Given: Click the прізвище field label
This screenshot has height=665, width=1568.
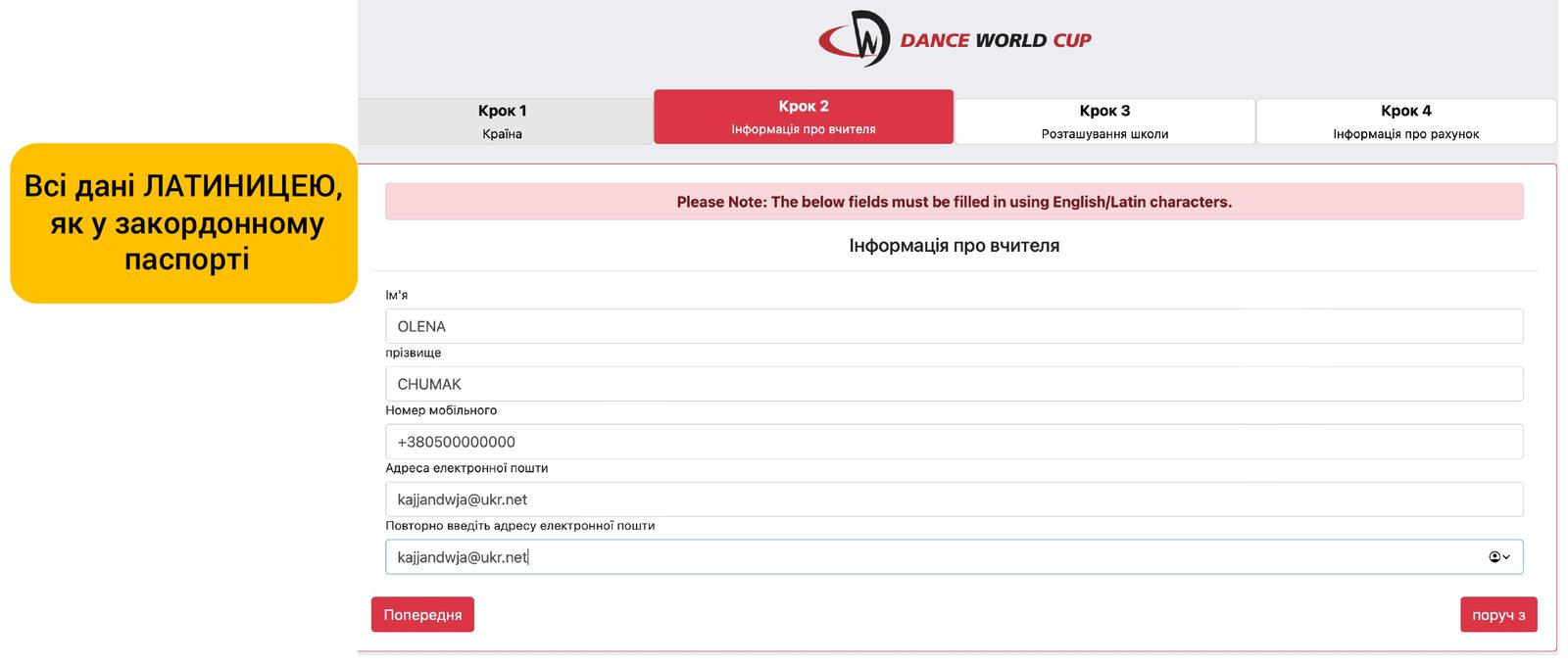Looking at the screenshot, I should click(414, 353).
